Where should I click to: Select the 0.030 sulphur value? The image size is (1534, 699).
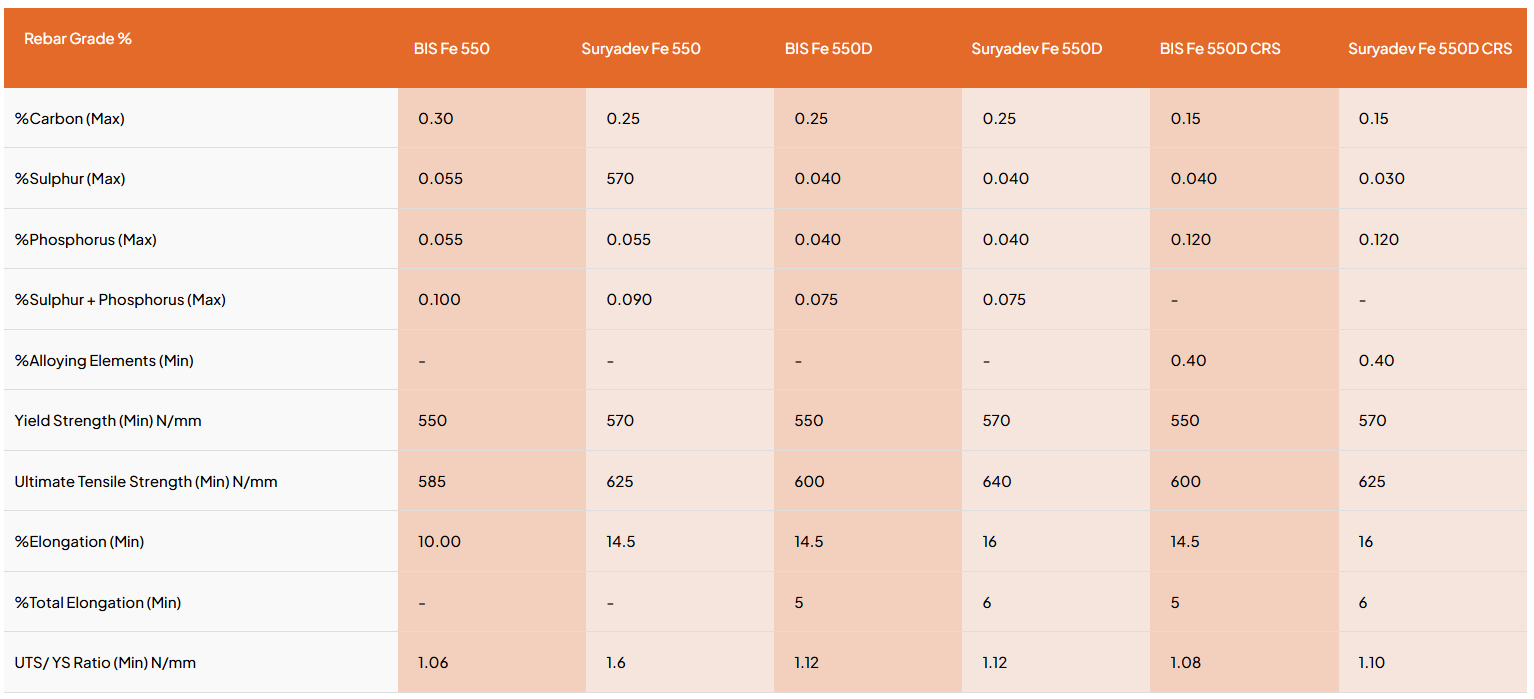click(1382, 179)
